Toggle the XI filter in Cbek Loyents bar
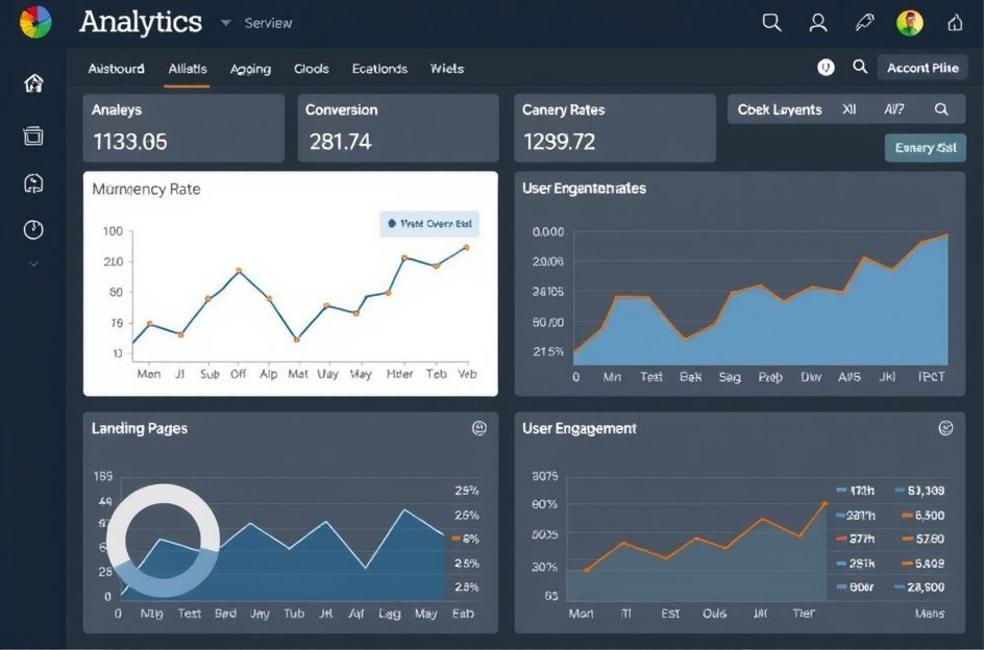 pyautogui.click(x=848, y=110)
